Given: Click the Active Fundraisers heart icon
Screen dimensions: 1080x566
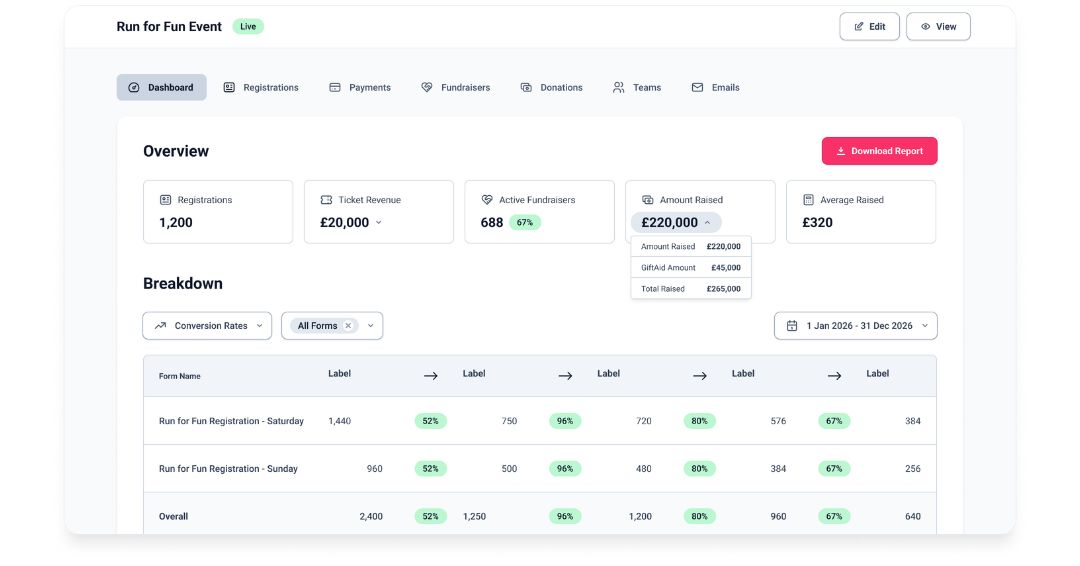Looking at the screenshot, I should point(487,200).
